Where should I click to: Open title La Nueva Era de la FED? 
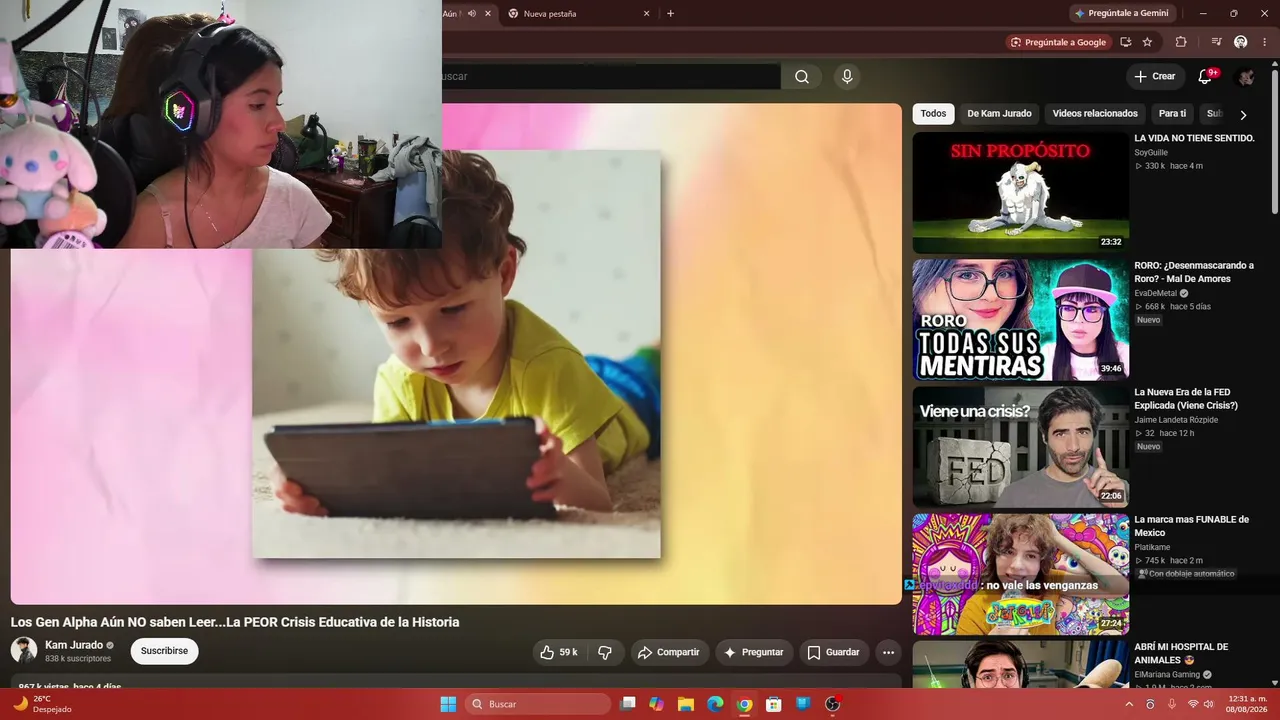coord(1186,399)
